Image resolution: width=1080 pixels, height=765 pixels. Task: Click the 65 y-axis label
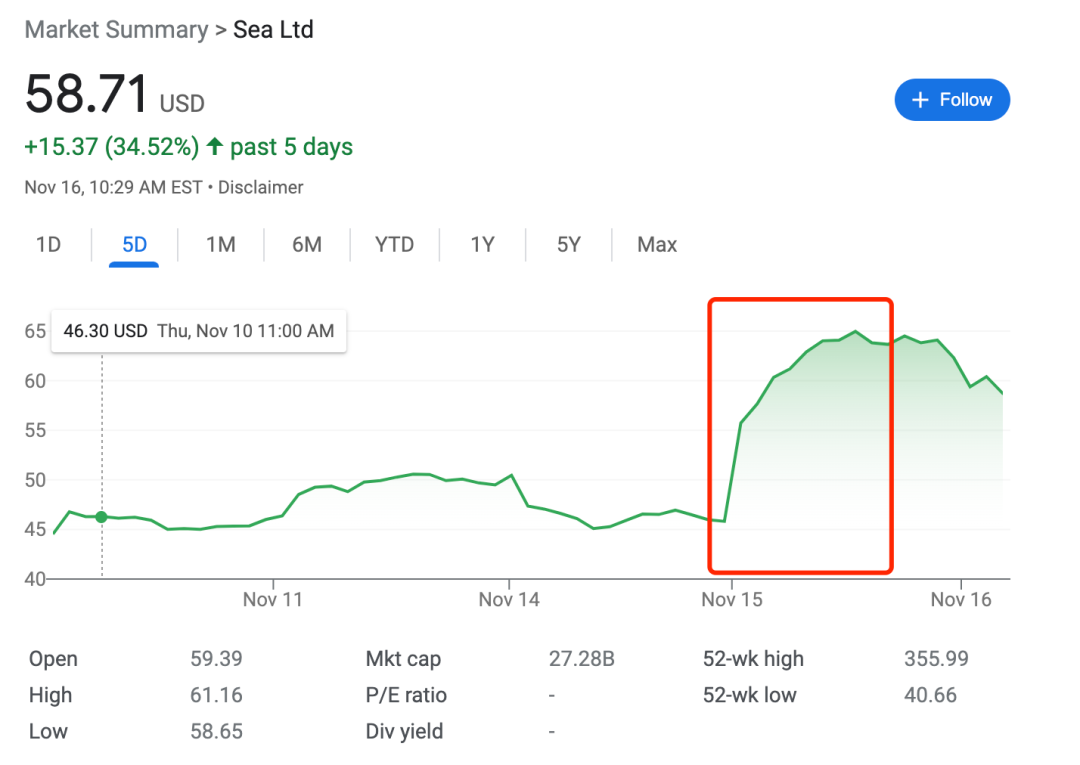35,331
